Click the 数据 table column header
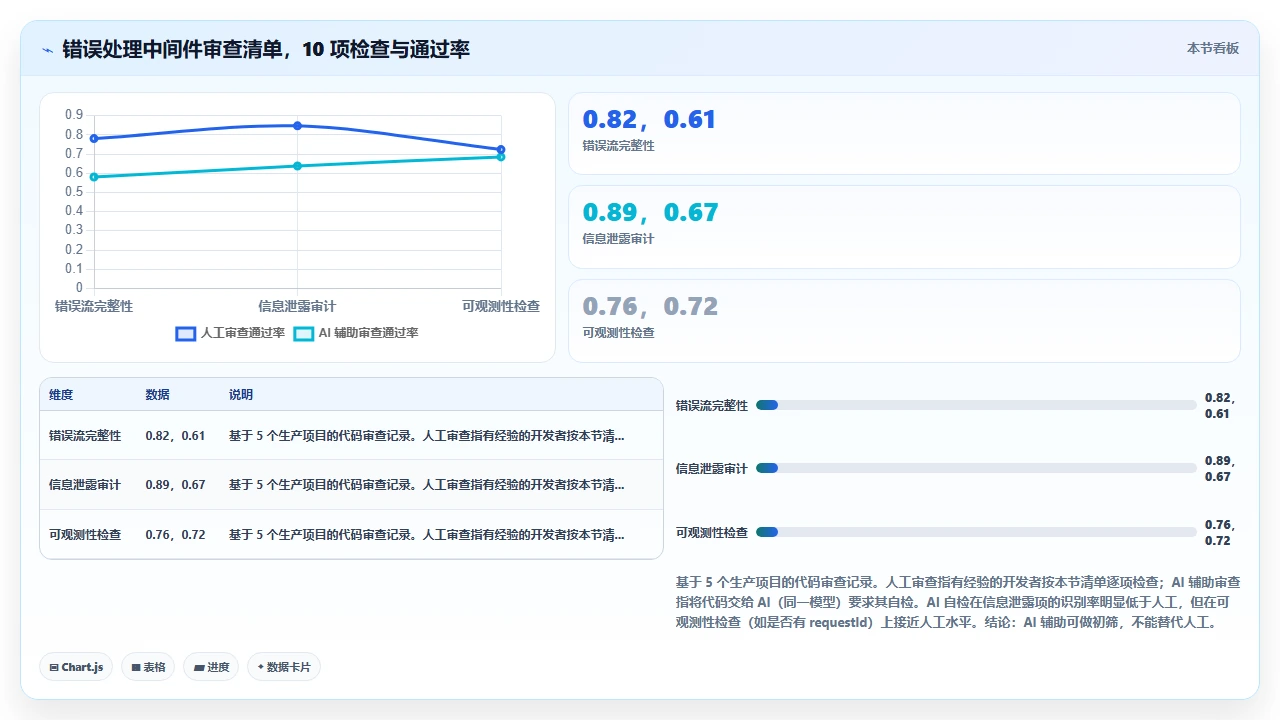Viewport: 1280px width, 720px height. [157, 395]
